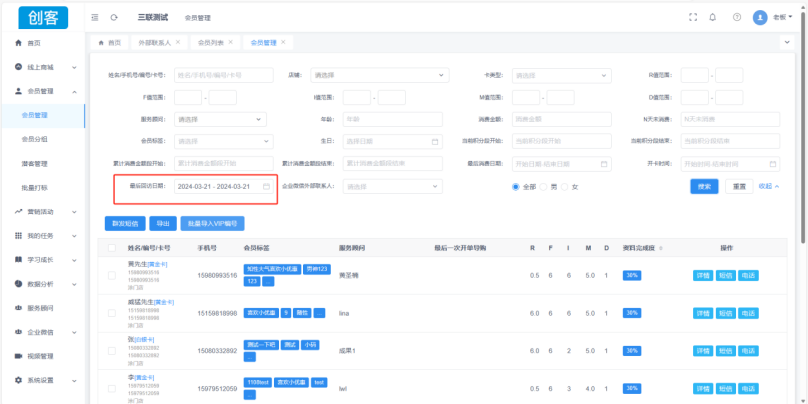Close the 外部联系人 tab
Viewport: 808px width, 404px height.
coord(178,42)
